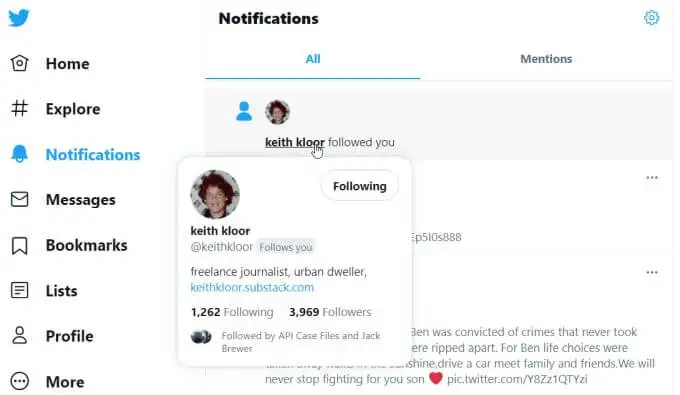Open the second tweet's three-dot menu

click(x=652, y=272)
